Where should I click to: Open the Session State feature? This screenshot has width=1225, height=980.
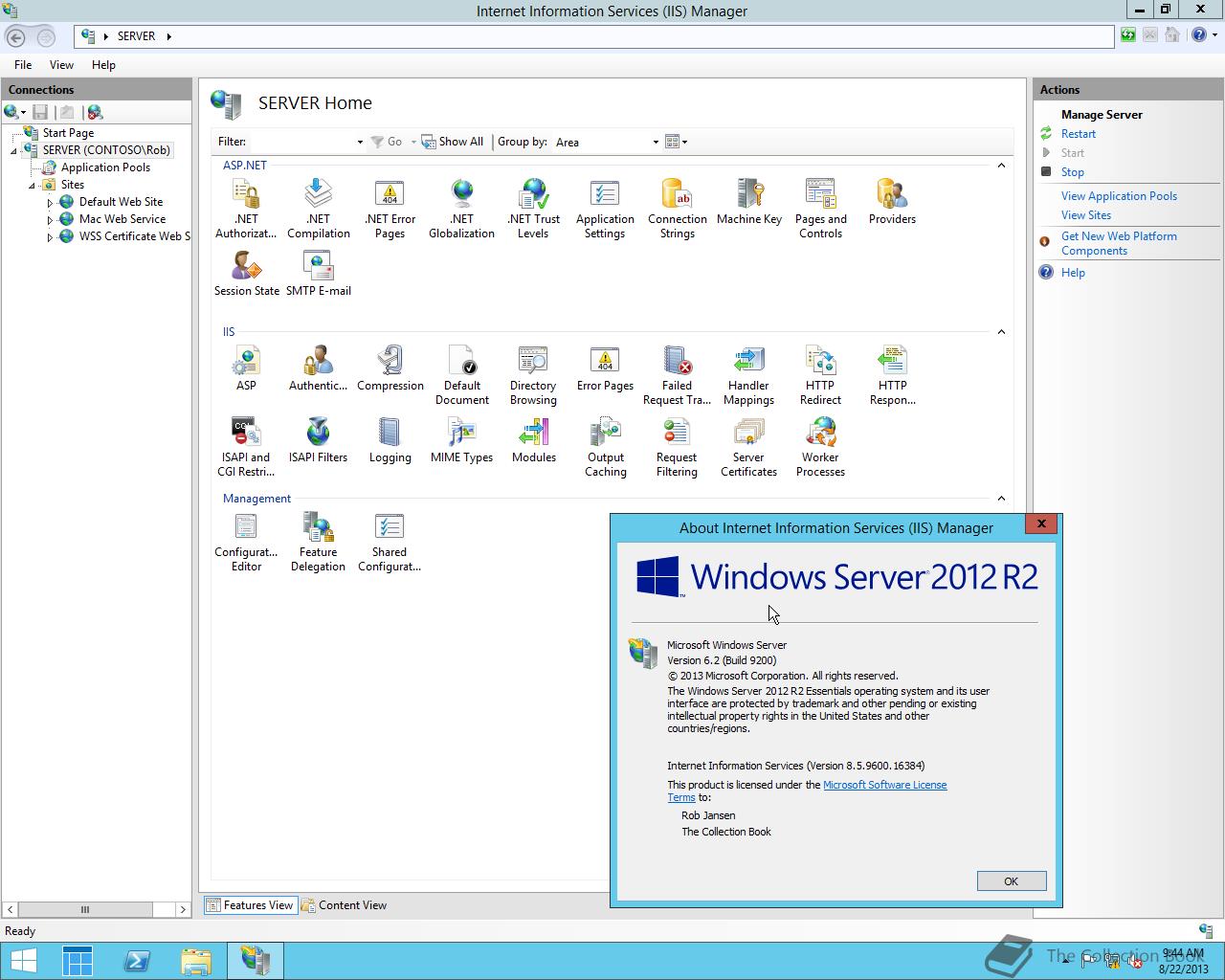246,274
